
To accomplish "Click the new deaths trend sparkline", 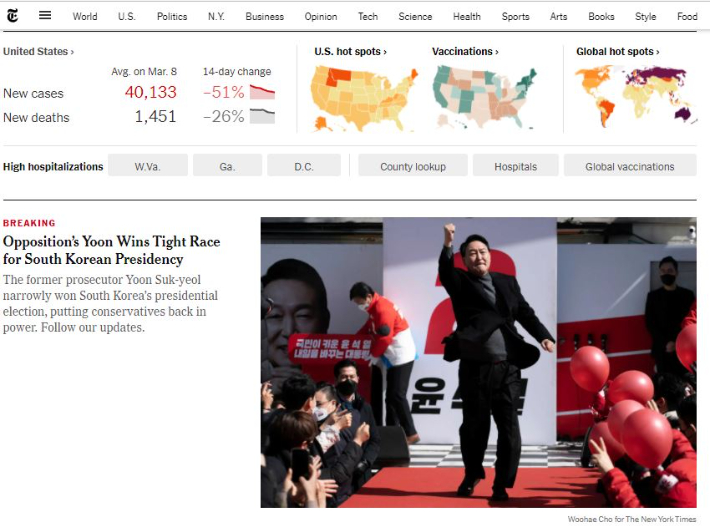I will (262, 116).
